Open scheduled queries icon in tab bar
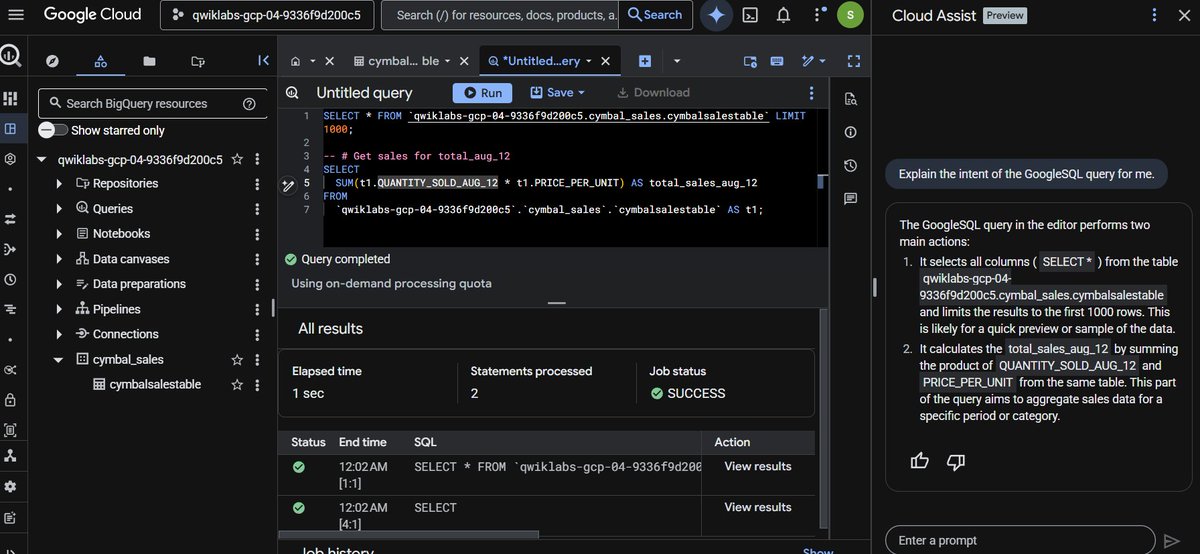This screenshot has height=554, width=1200. click(x=751, y=61)
